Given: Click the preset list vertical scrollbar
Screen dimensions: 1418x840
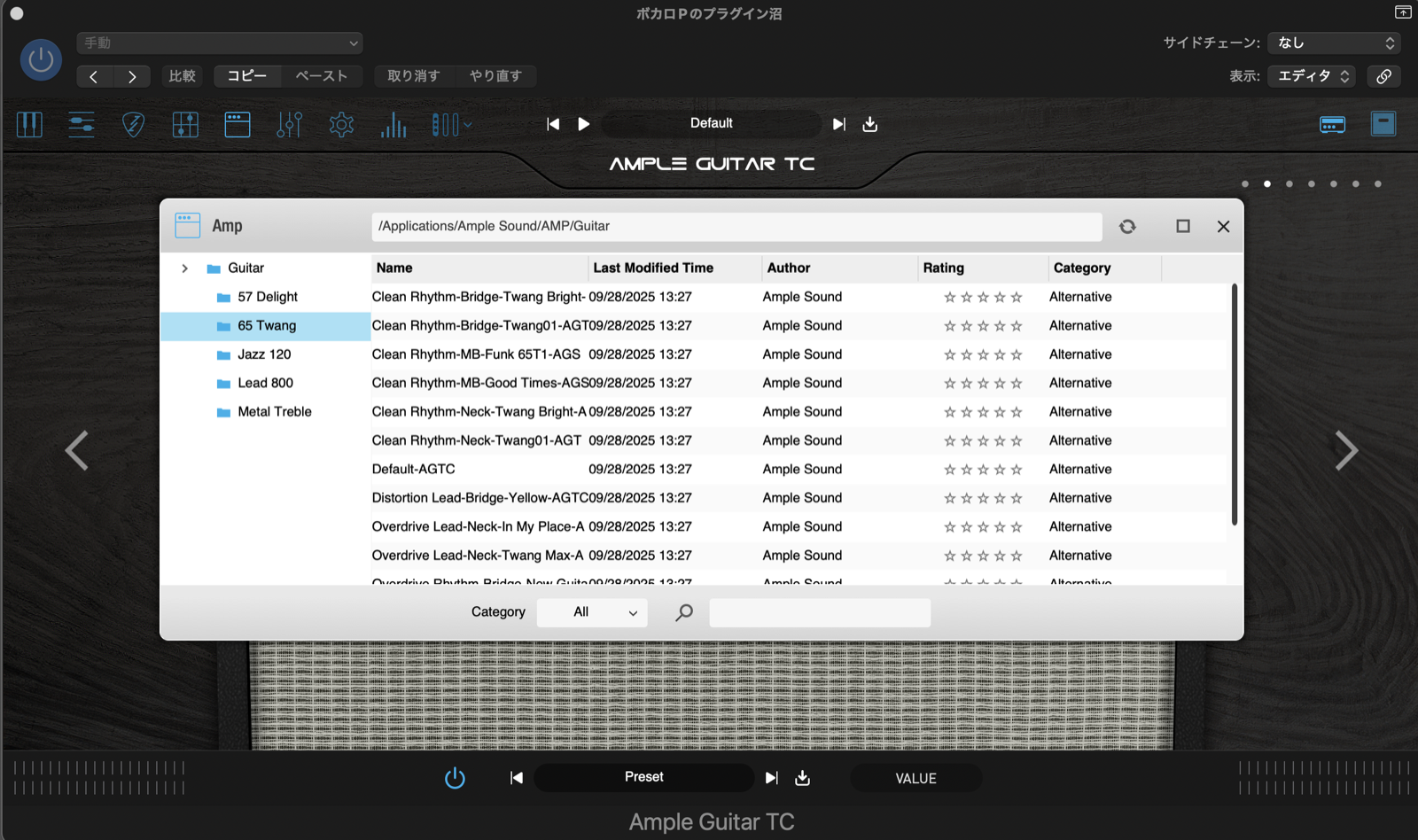Looking at the screenshot, I should click(x=1234, y=405).
